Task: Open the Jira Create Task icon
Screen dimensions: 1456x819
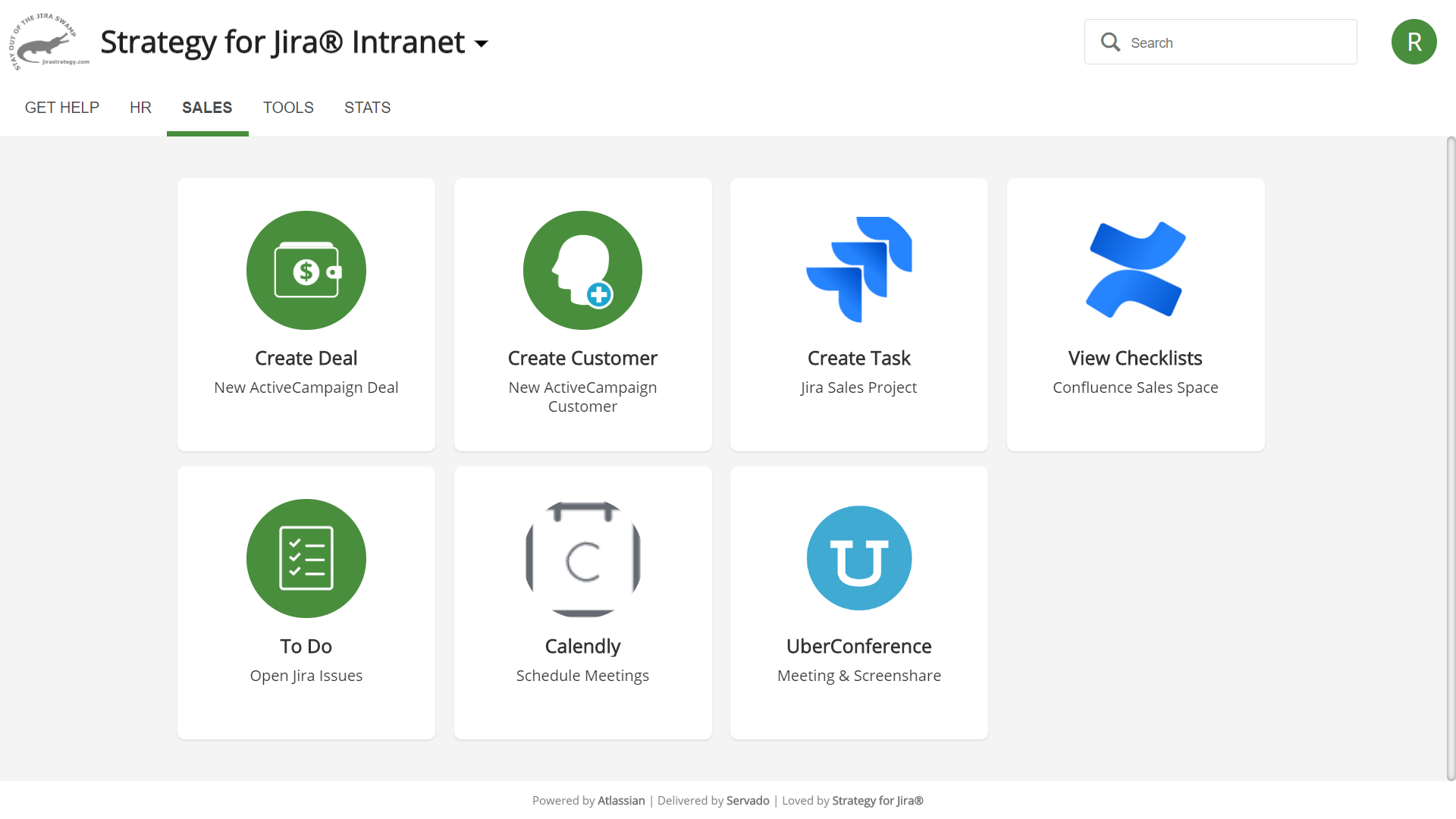Action: click(858, 270)
